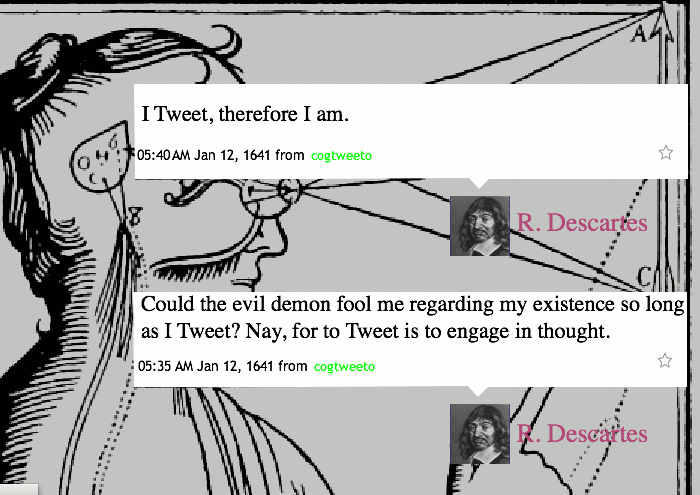Star the evil demon tweet
Image resolution: width=700 pixels, height=495 pixels.
pyautogui.click(x=665, y=360)
